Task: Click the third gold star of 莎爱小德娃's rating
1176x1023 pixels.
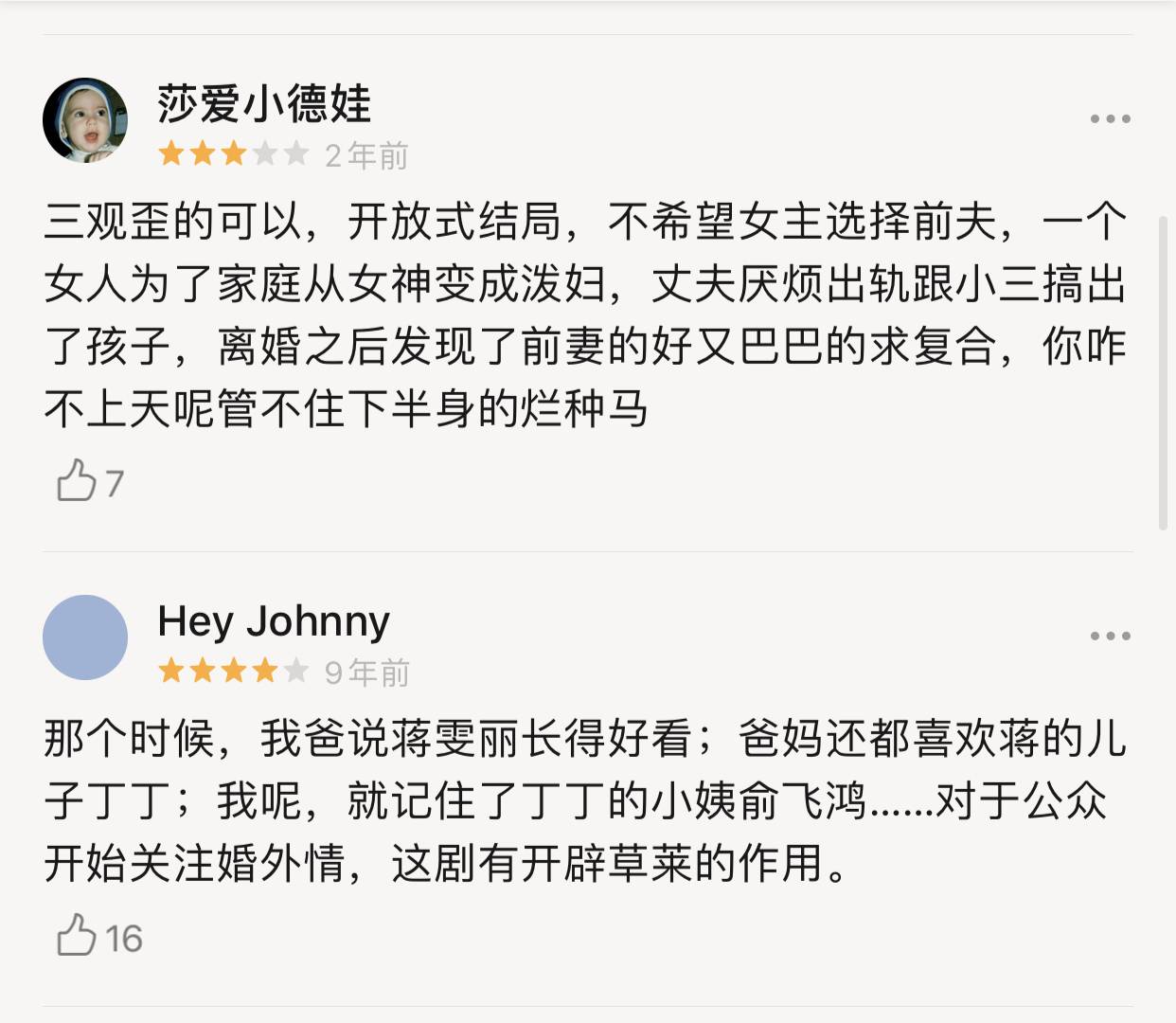Action: 234,153
